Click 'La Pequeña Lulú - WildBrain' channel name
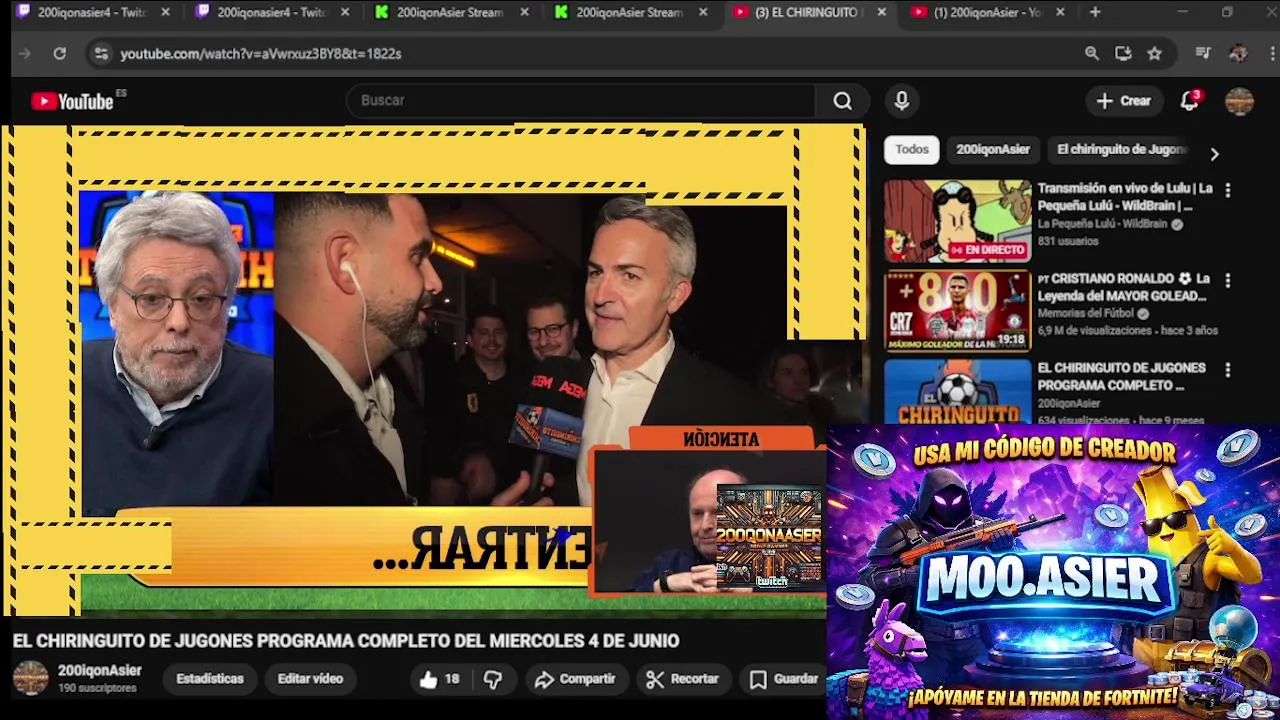Viewport: 1280px width, 720px height. point(1102,224)
